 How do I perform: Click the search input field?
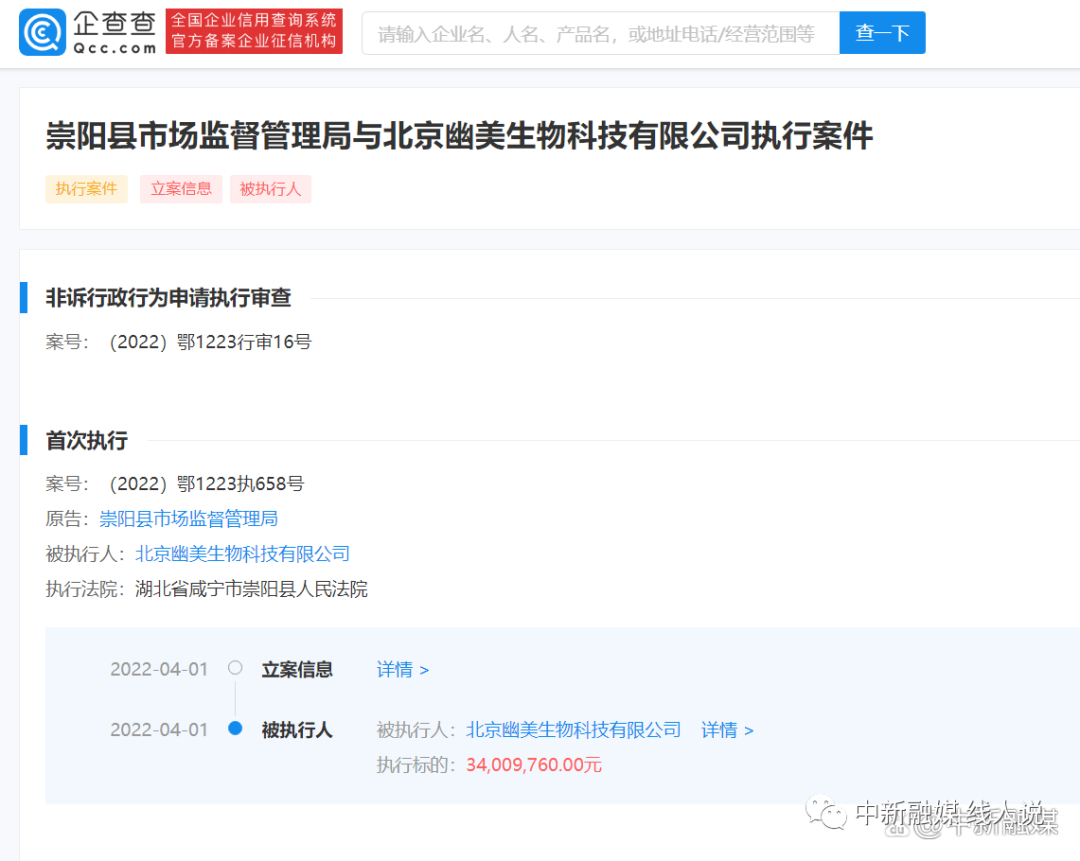point(600,32)
